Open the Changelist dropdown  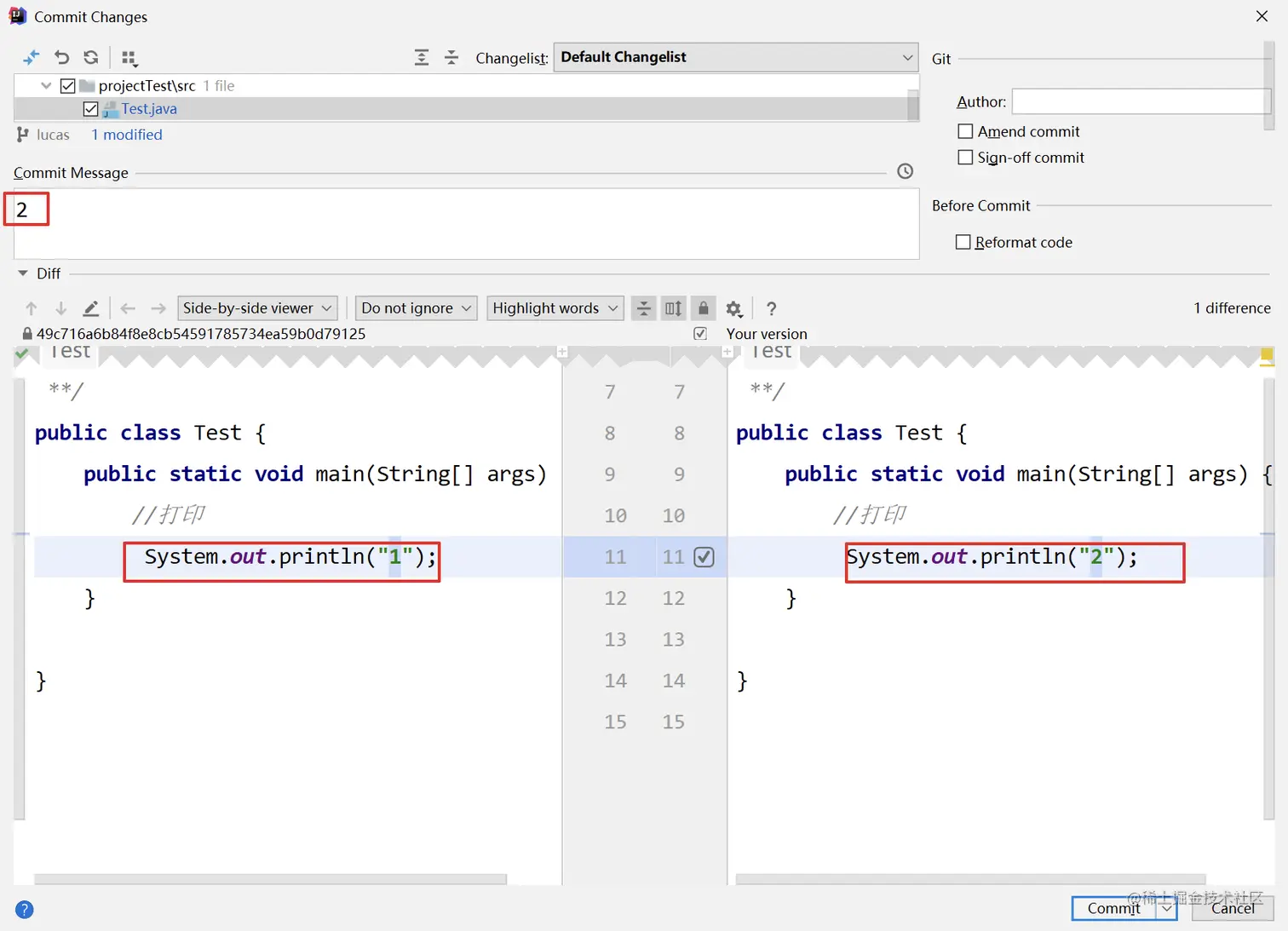click(x=736, y=57)
